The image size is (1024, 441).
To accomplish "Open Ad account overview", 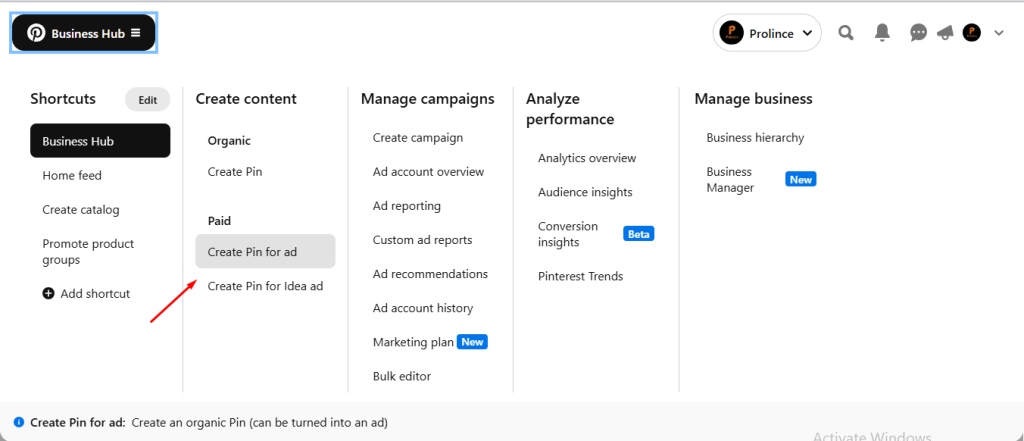I will pyautogui.click(x=428, y=172).
